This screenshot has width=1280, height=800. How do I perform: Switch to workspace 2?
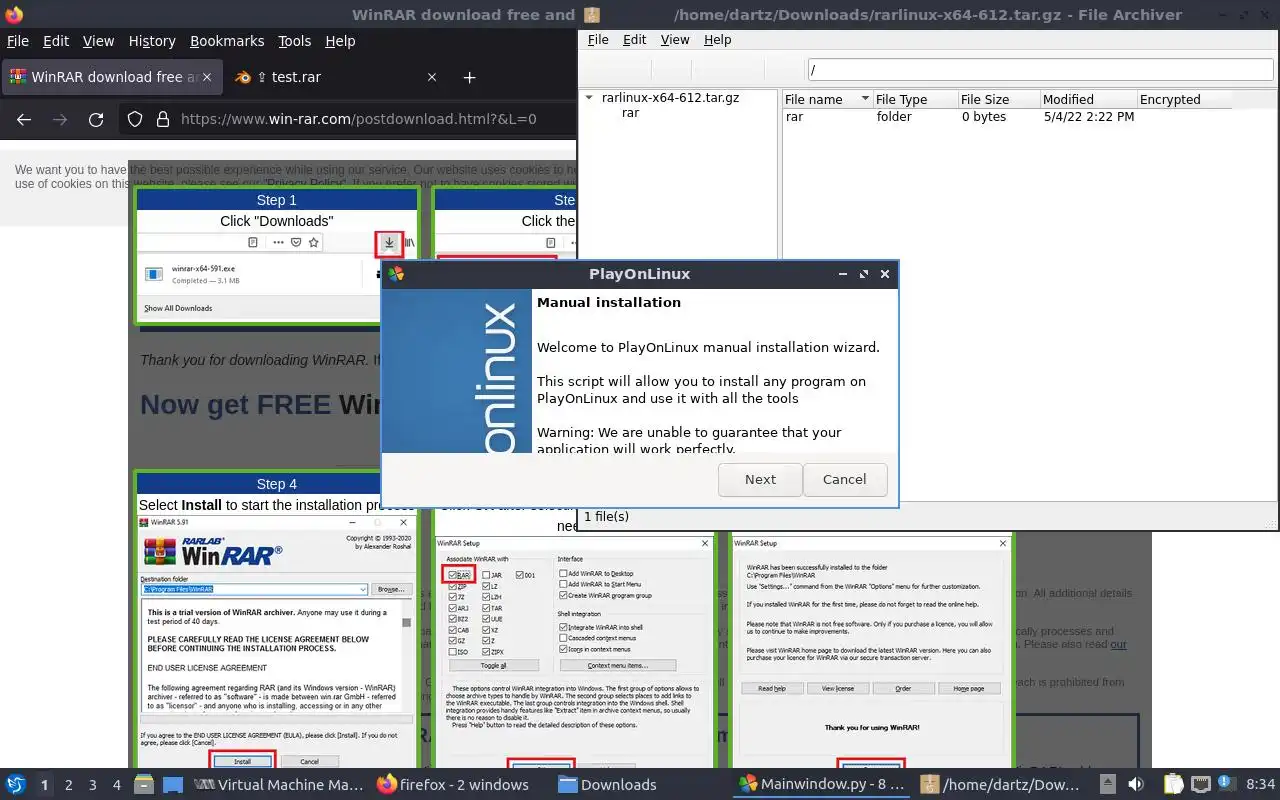[x=69, y=785]
